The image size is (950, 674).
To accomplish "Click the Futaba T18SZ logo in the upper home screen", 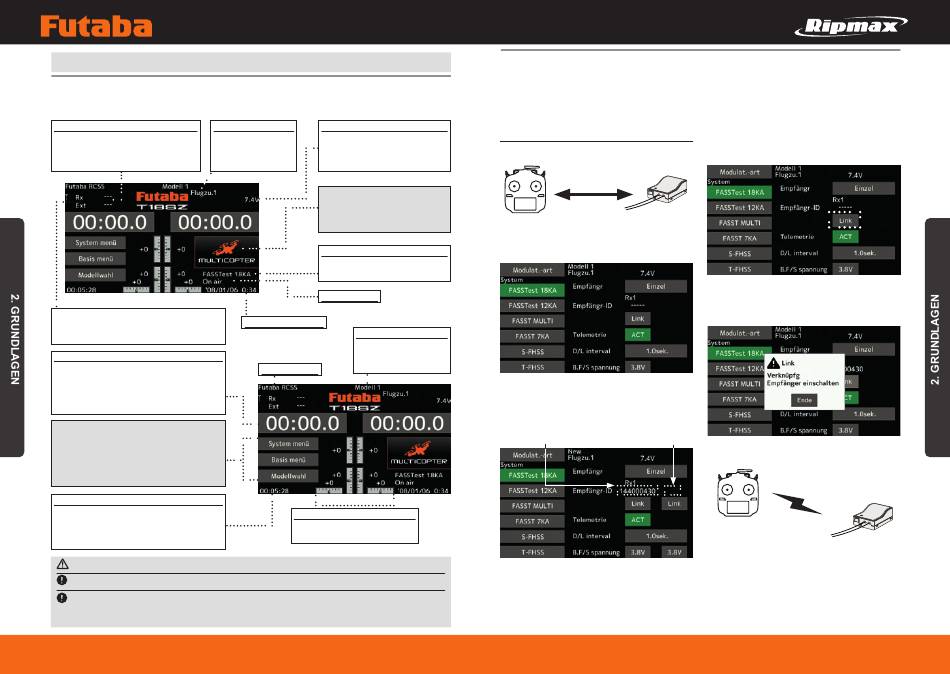I will pos(162,201).
